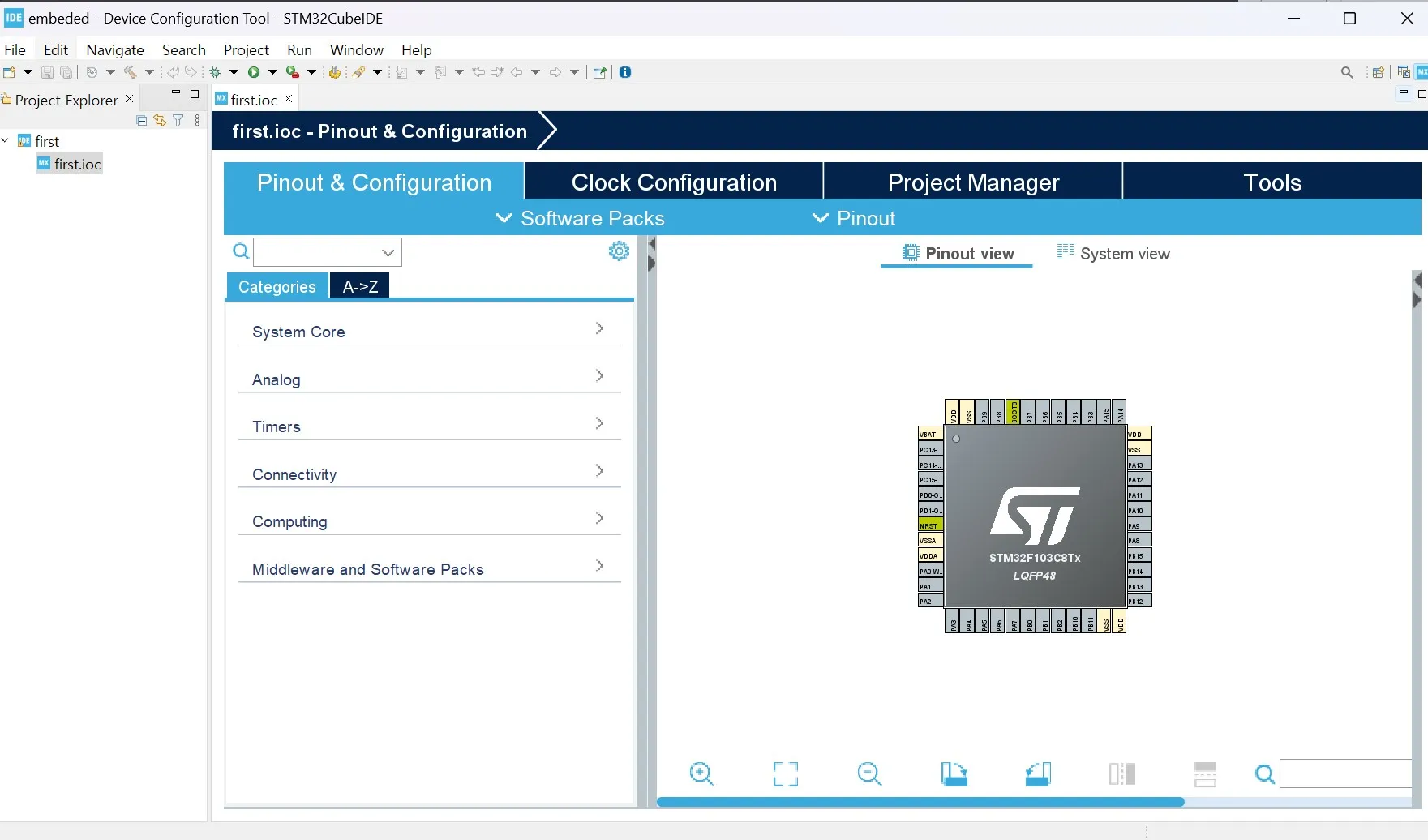Click the Rotate clockwise icon
The width and height of the screenshot is (1428, 840).
coord(954,774)
